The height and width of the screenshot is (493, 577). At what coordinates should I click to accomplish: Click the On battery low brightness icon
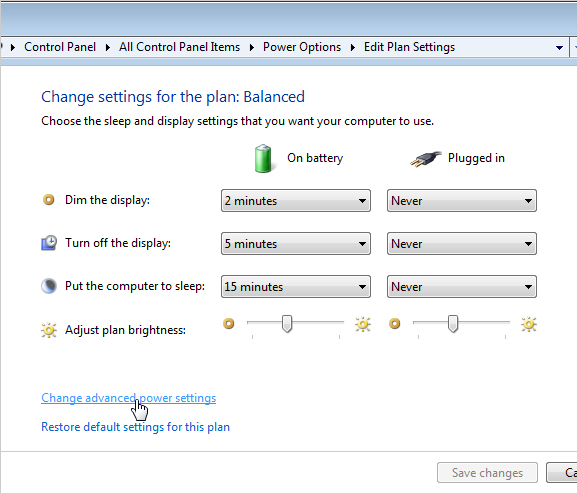(x=229, y=324)
